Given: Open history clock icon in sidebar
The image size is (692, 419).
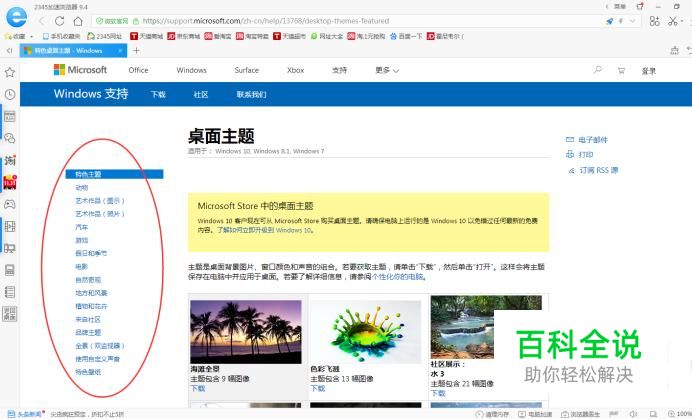Looking at the screenshot, I should [x=10, y=94].
